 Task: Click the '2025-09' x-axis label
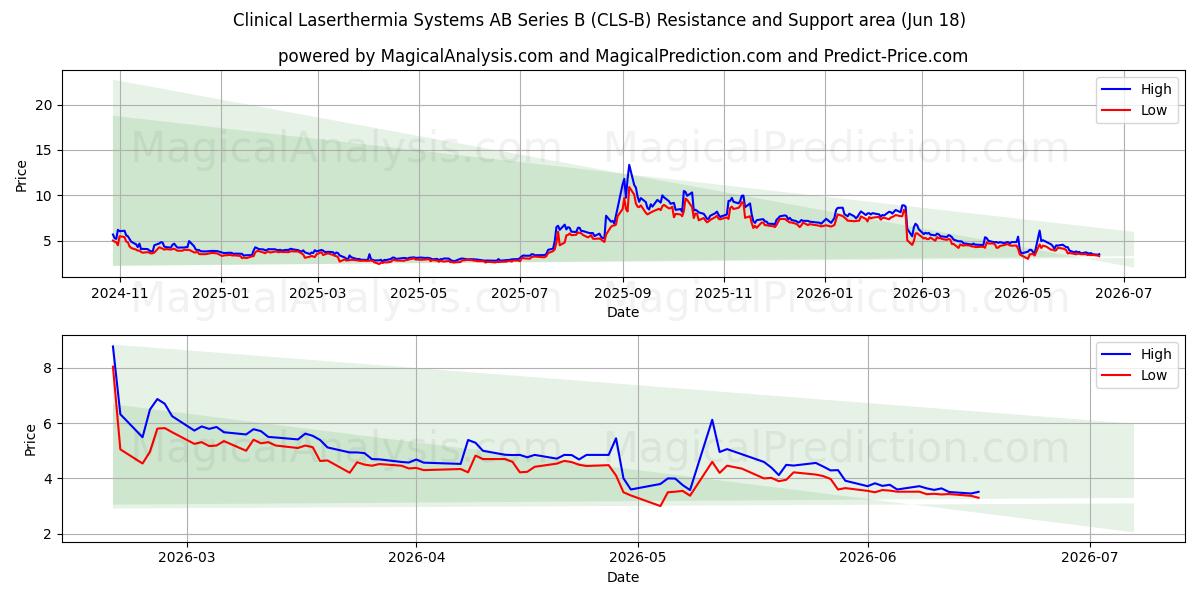(623, 294)
